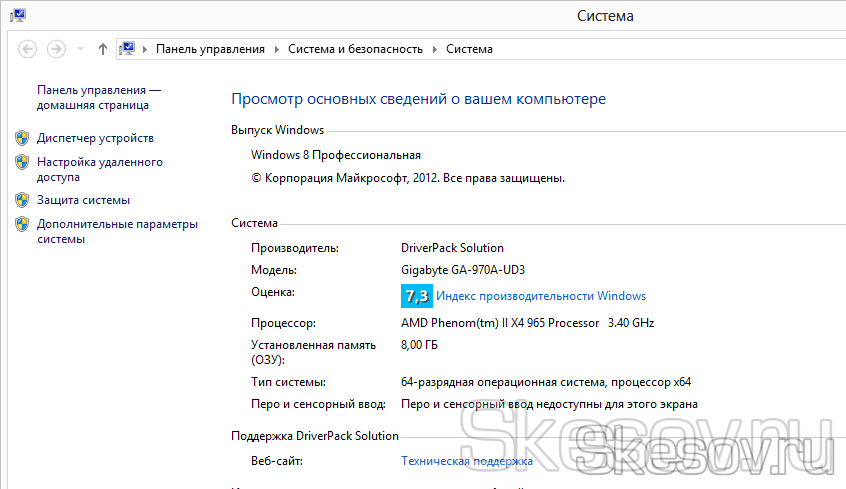Screen dimensions: 846x489
Task: Click the Тип системы: label
Action: 288,382
